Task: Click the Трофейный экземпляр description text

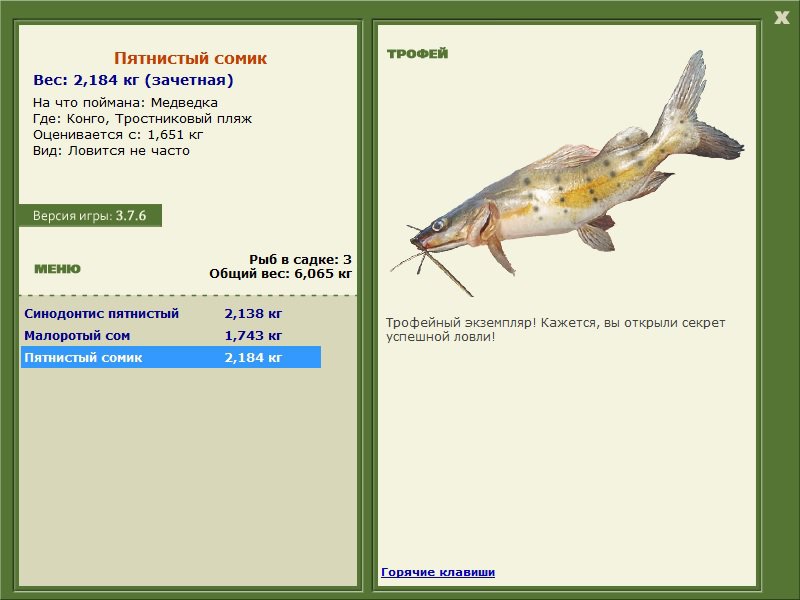Action: click(555, 330)
